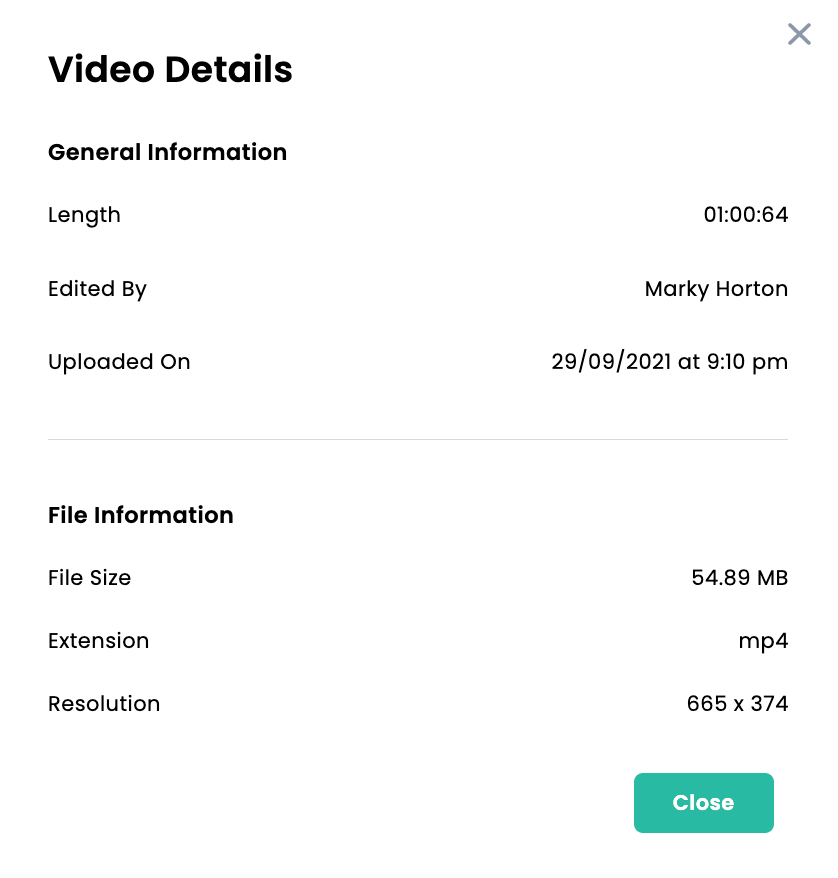Screen dimensions: 838x878
Task: Select the Uploaded On label
Action: [119, 362]
